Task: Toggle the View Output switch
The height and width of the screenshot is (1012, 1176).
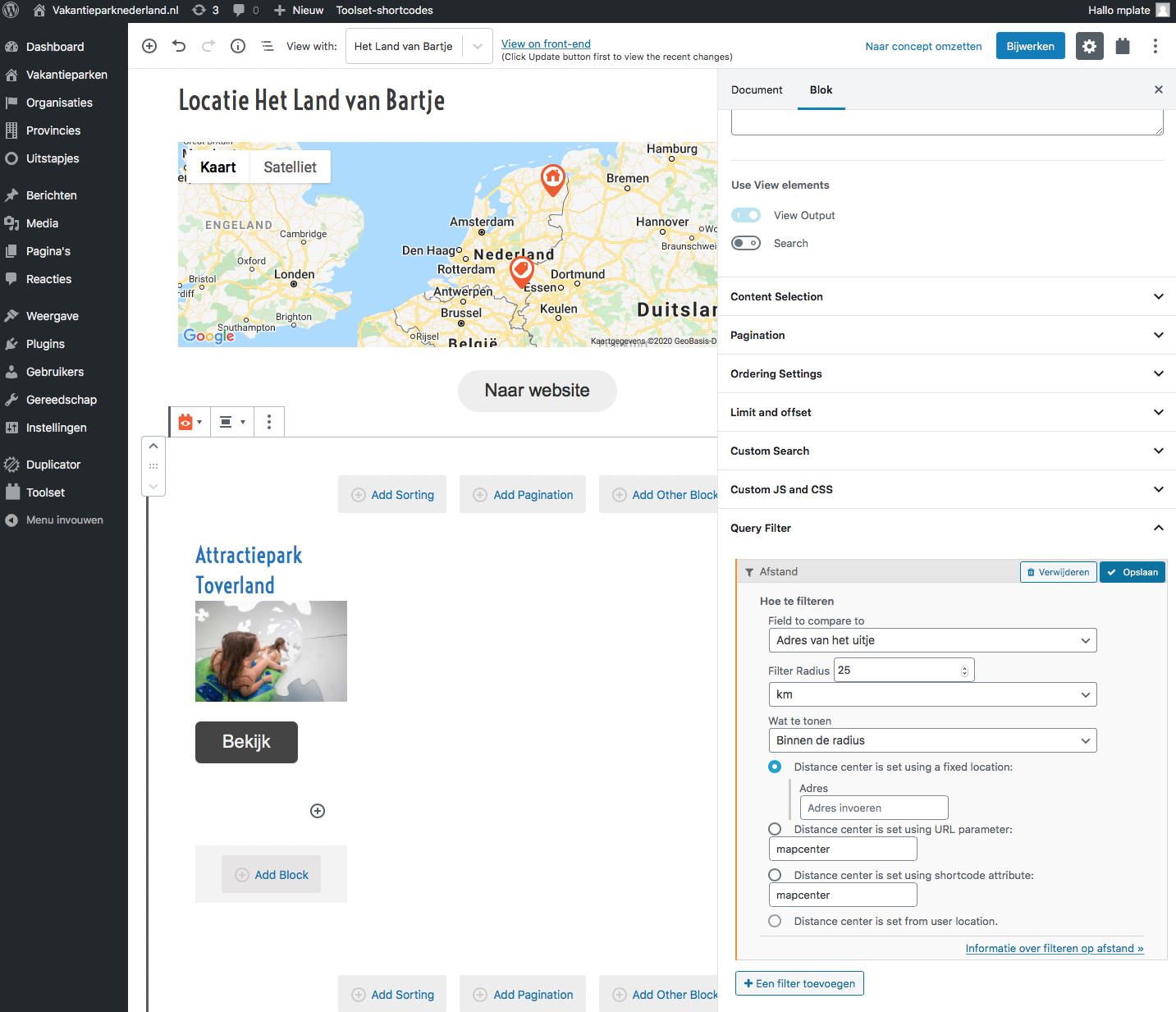Action: point(746,215)
